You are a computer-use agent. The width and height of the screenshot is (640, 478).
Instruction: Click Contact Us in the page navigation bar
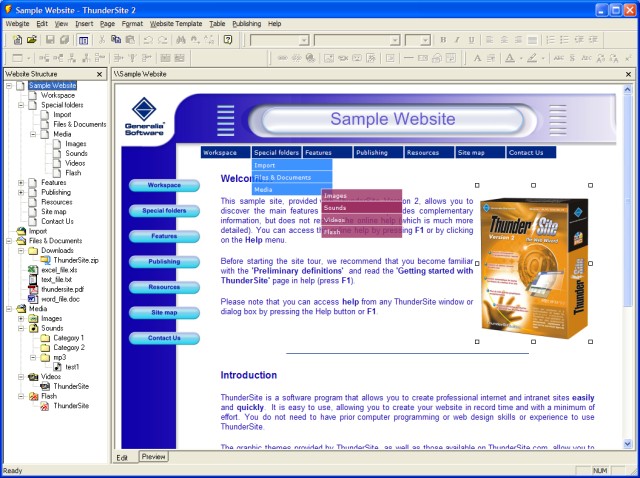pos(531,152)
